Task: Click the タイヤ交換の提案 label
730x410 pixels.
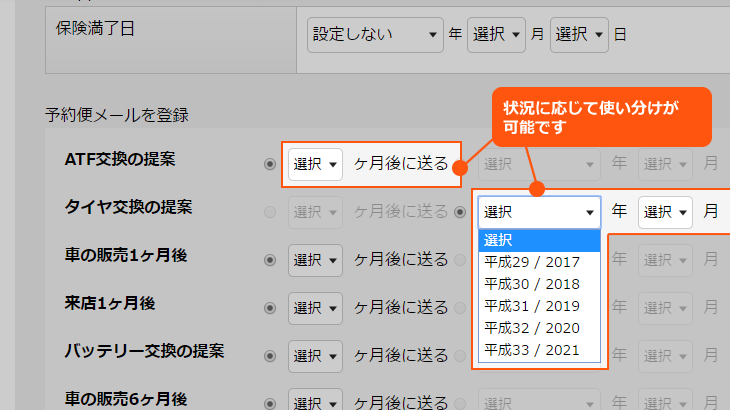Action: pos(128,208)
